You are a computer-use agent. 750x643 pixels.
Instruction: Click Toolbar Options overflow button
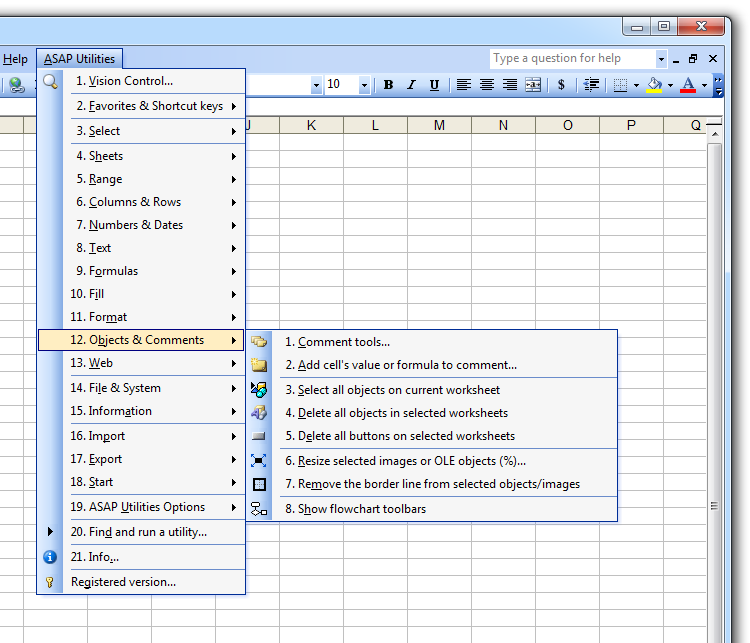(x=718, y=85)
